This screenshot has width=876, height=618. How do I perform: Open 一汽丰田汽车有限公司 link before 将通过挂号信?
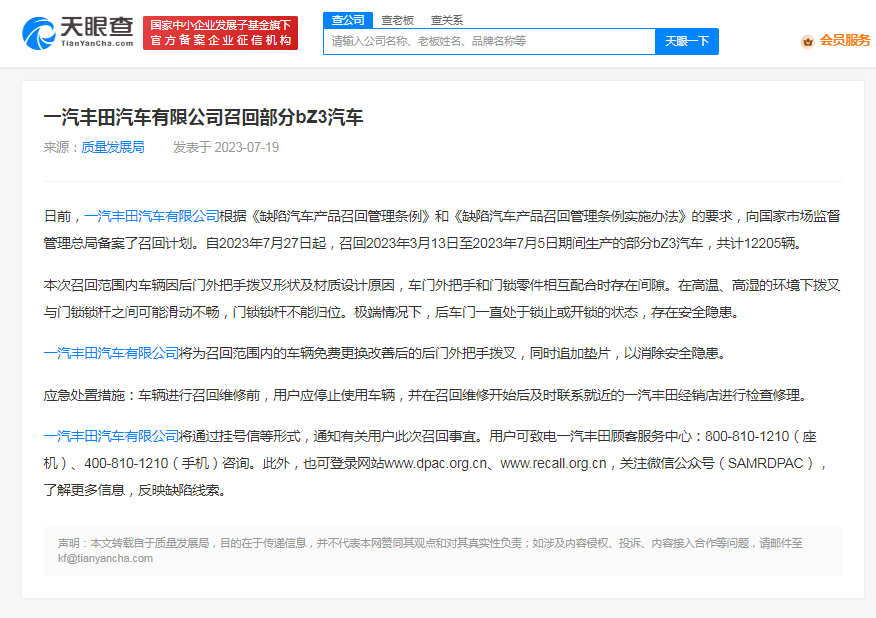[111, 436]
